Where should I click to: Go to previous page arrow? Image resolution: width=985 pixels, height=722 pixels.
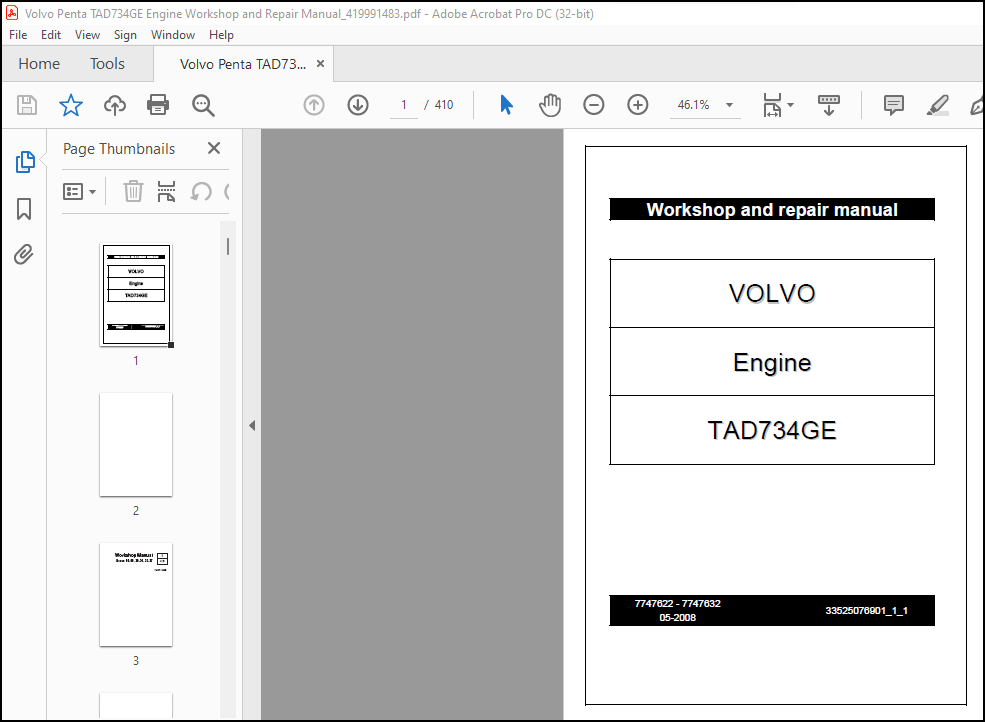(x=314, y=105)
